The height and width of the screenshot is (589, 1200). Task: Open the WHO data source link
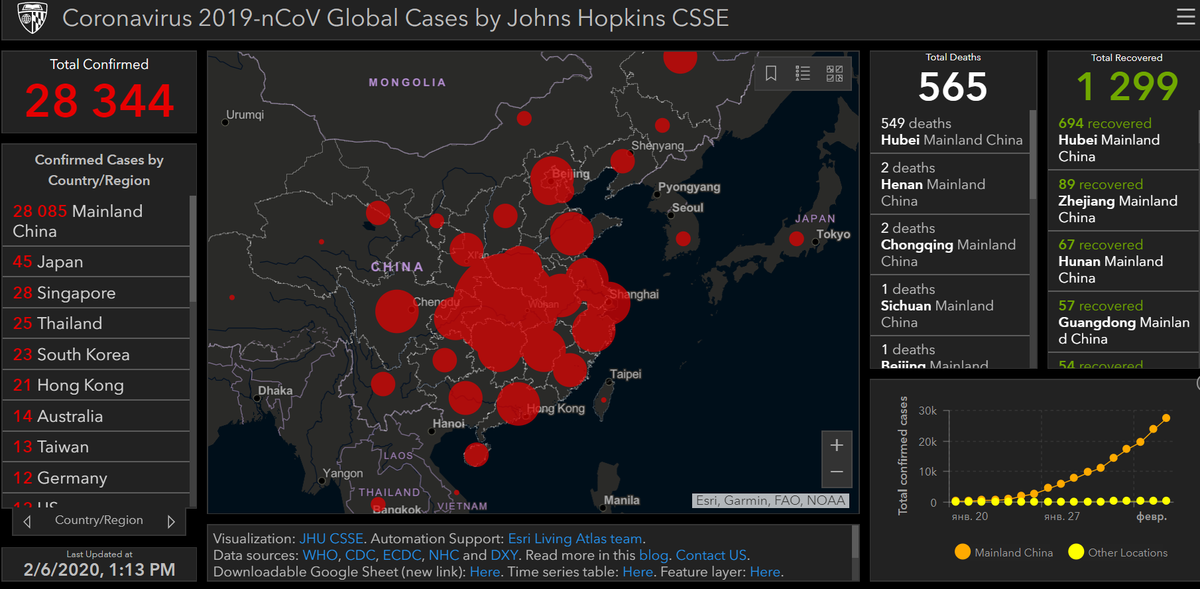(x=318, y=555)
